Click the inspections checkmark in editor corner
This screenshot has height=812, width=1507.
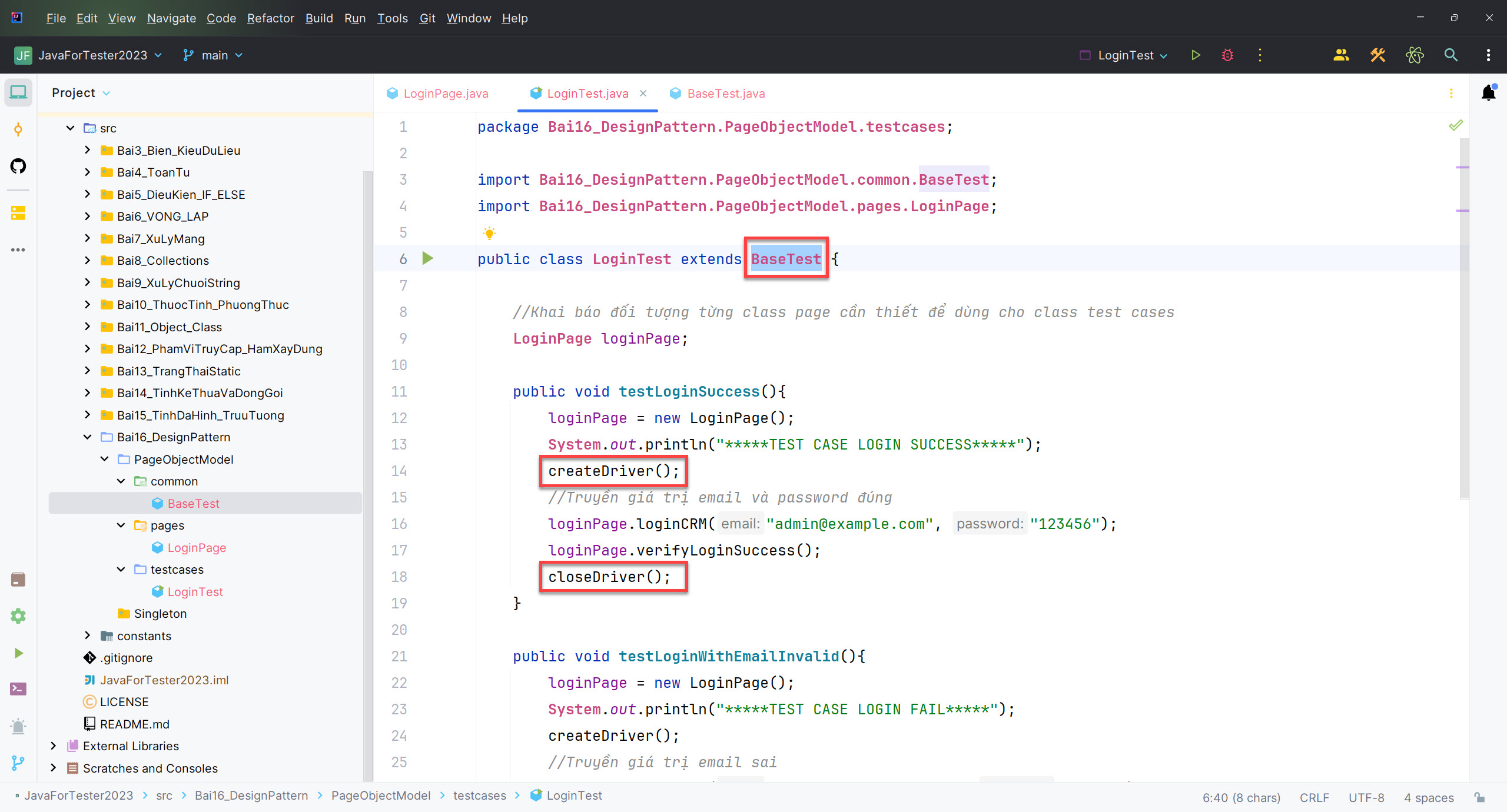coord(1456,125)
